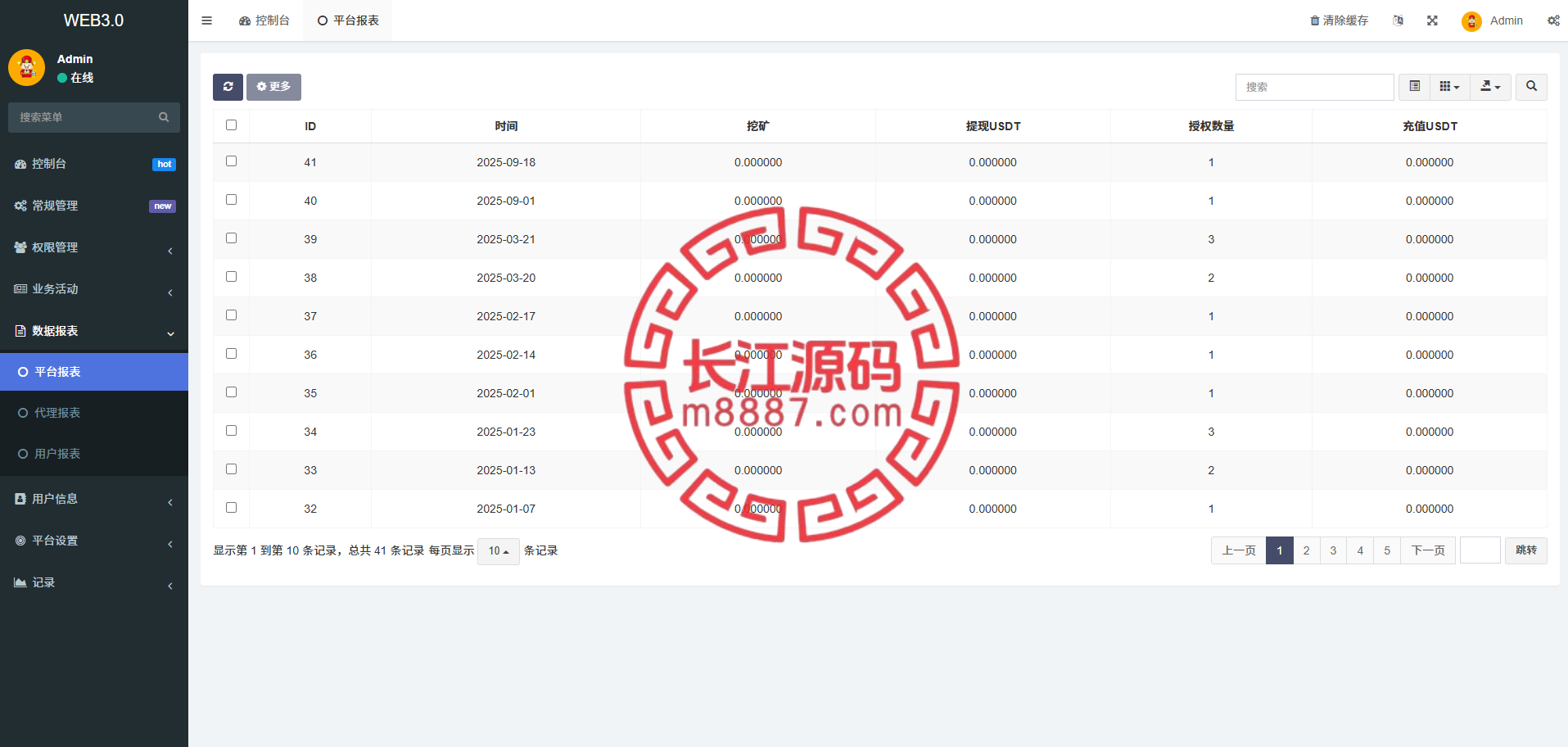Go to page 2 in pagination
The image size is (1568, 747).
1307,550
